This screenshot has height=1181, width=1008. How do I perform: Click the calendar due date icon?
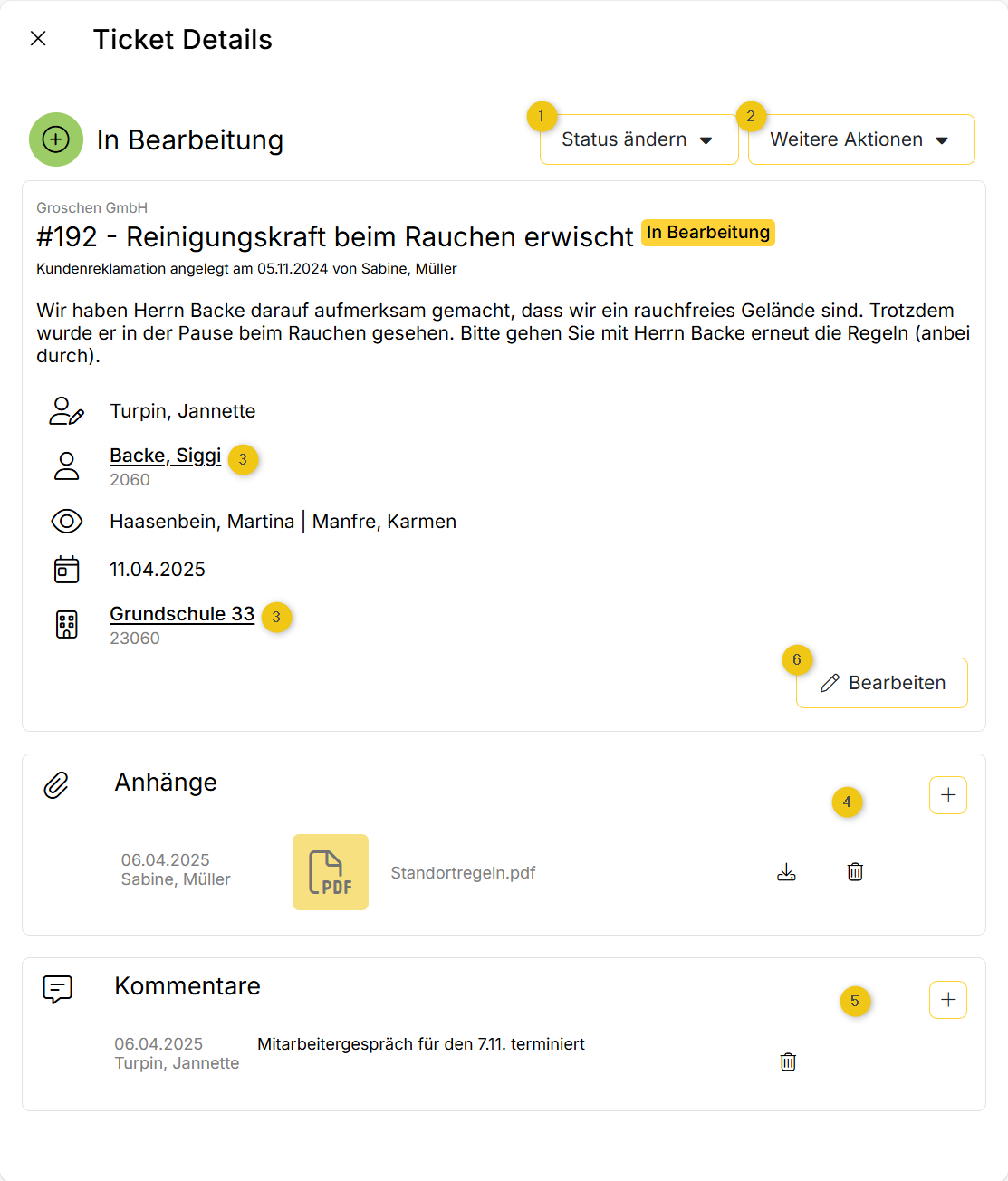point(67,570)
